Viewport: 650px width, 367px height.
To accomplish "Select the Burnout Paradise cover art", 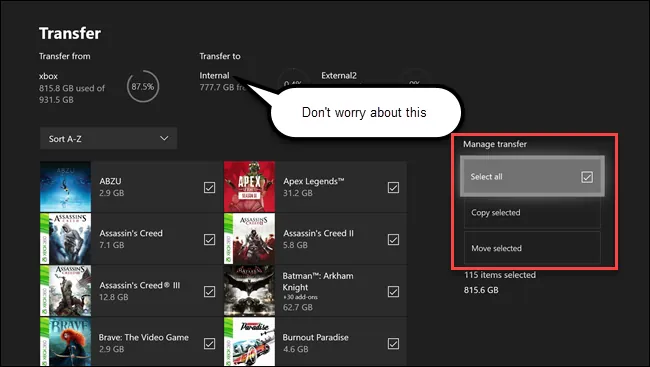I will pyautogui.click(x=250, y=342).
